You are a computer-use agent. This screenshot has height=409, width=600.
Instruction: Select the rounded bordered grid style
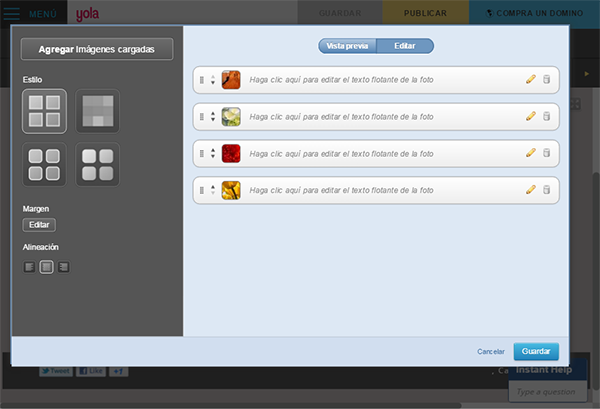click(44, 165)
